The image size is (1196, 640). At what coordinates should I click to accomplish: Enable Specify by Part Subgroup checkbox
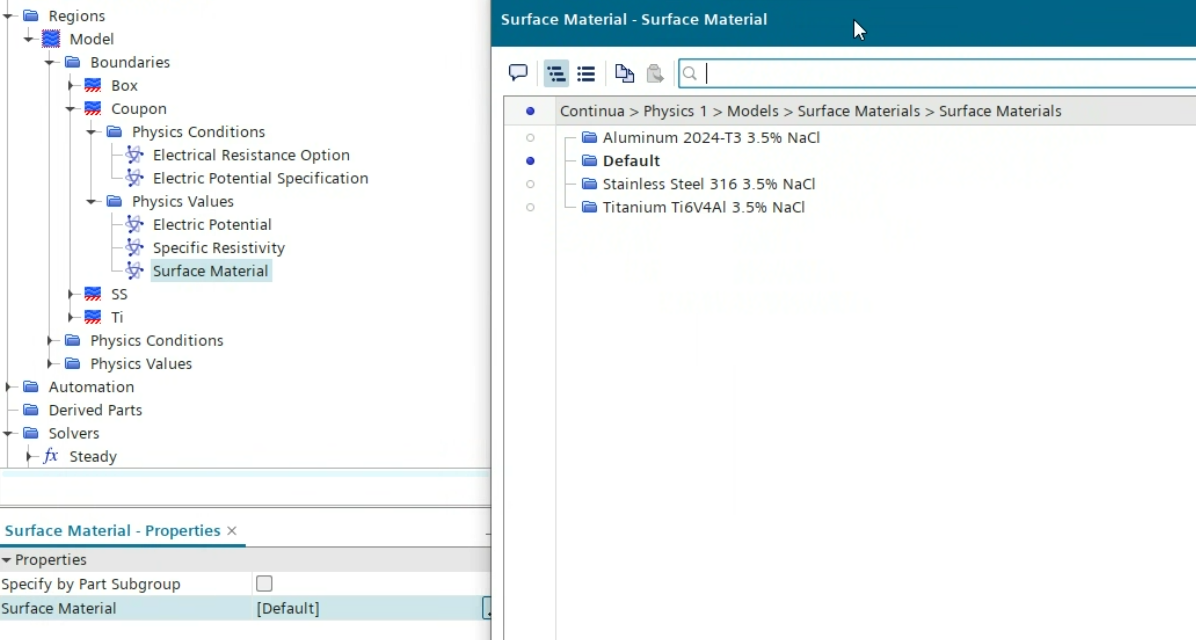pos(264,584)
